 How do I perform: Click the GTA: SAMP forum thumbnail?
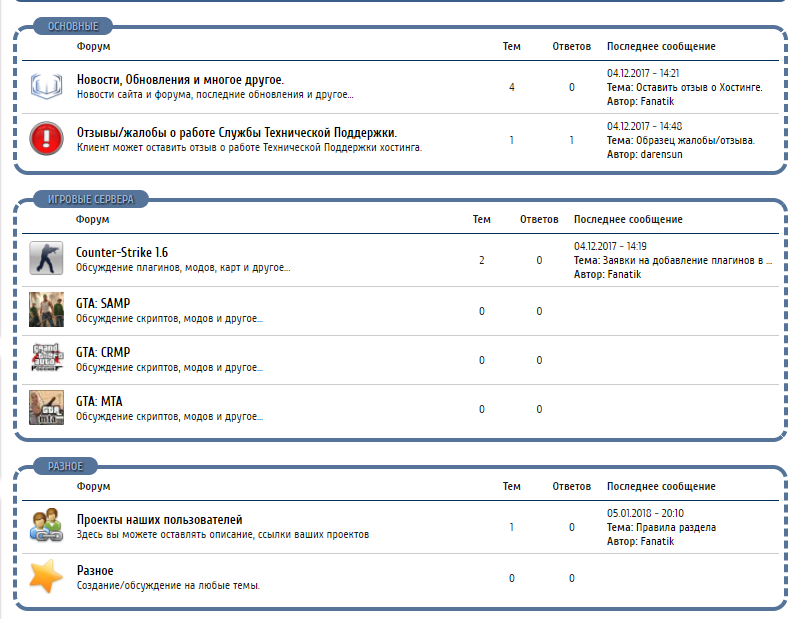(x=46, y=309)
